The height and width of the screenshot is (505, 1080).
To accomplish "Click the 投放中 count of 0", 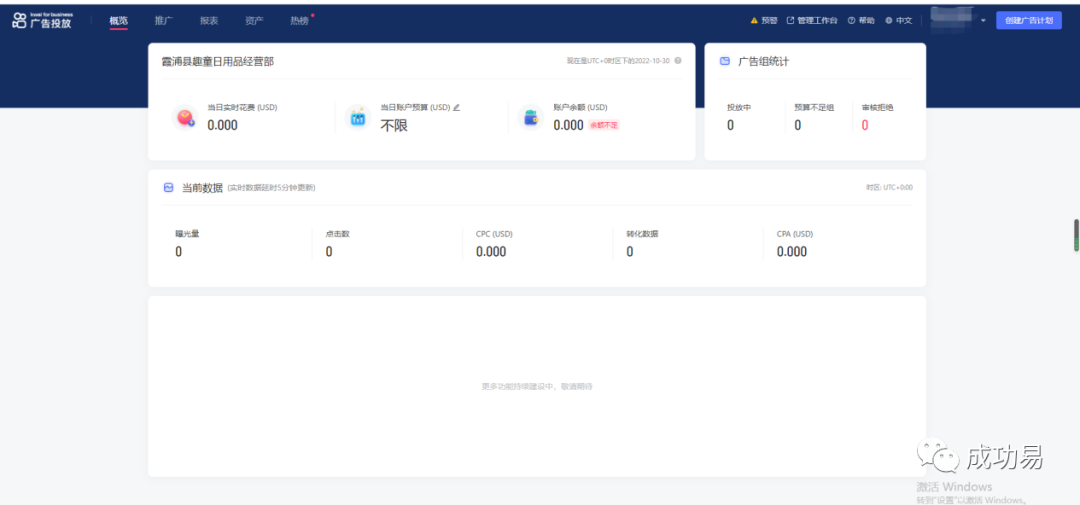I will tap(730, 125).
